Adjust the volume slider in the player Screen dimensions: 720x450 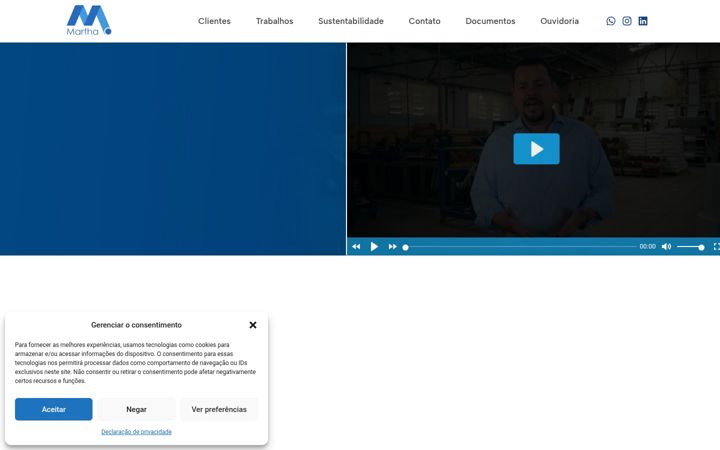690,247
